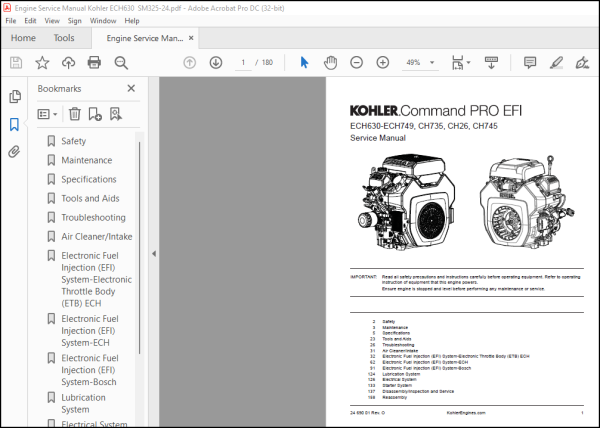Image resolution: width=600 pixels, height=428 pixels.
Task: Delete the selected bookmark trash icon
Action: (75, 114)
